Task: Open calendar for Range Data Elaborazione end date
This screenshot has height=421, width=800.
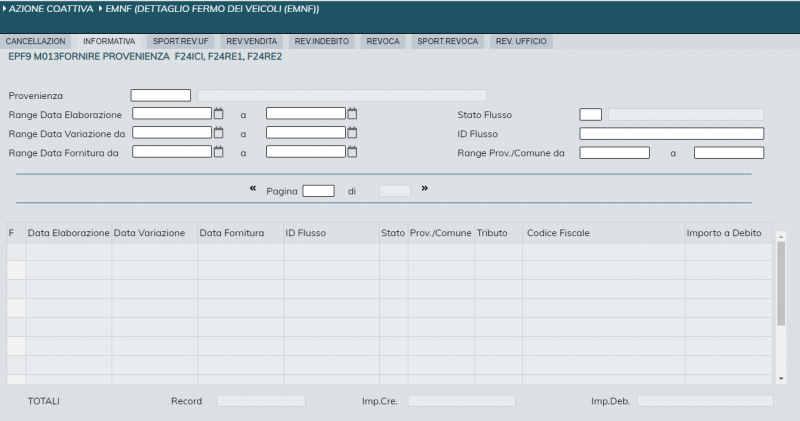Action: [x=352, y=114]
